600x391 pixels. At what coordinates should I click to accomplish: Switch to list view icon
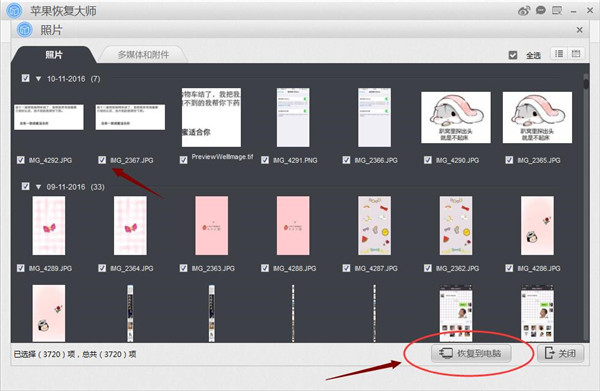click(559, 54)
